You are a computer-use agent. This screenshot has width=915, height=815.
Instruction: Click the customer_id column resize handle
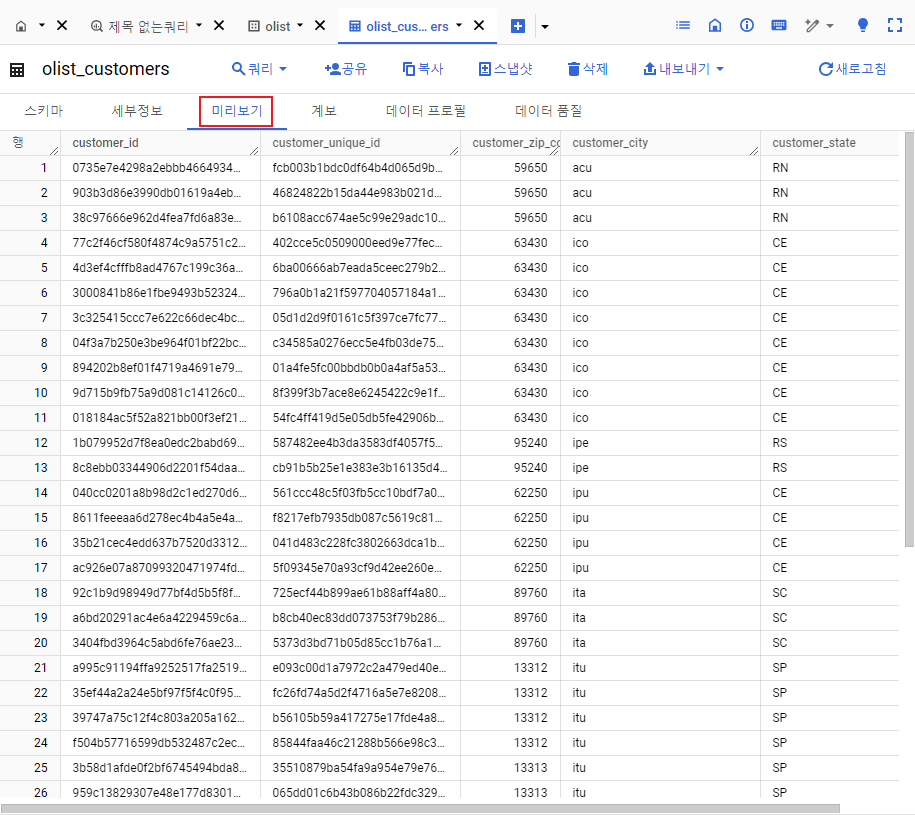click(254, 151)
